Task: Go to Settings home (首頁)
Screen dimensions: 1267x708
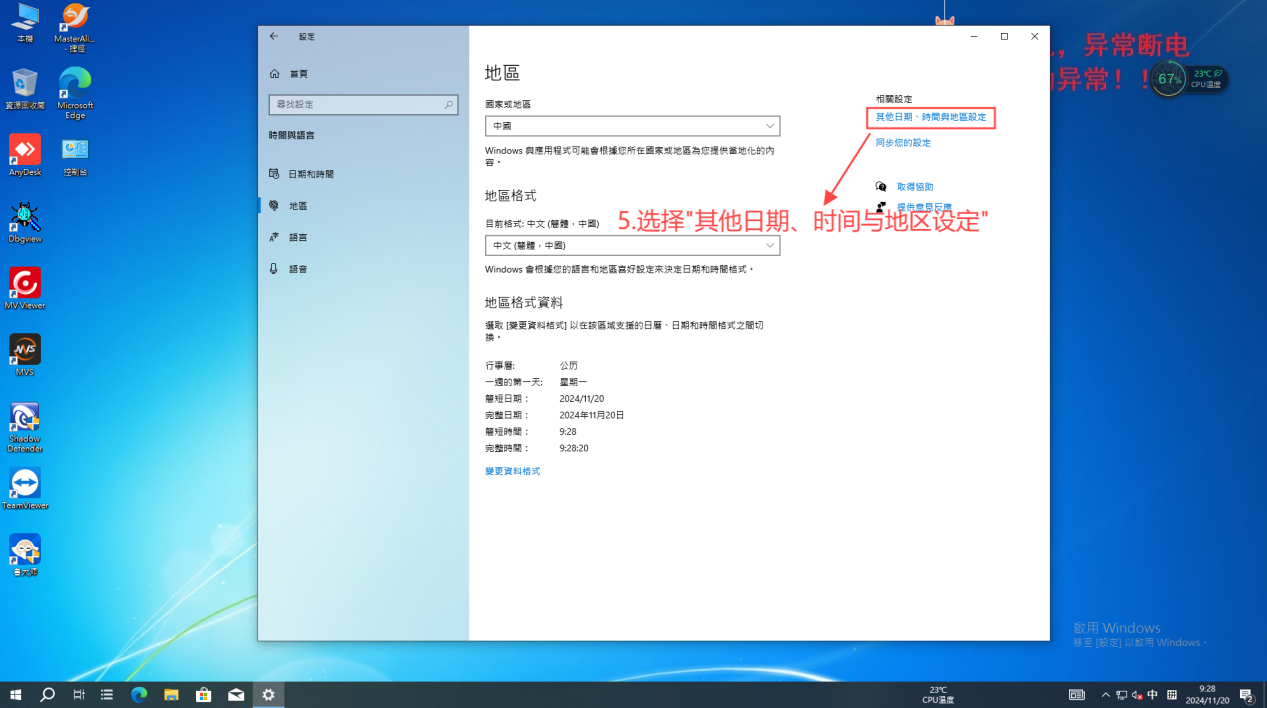Action: (298, 74)
